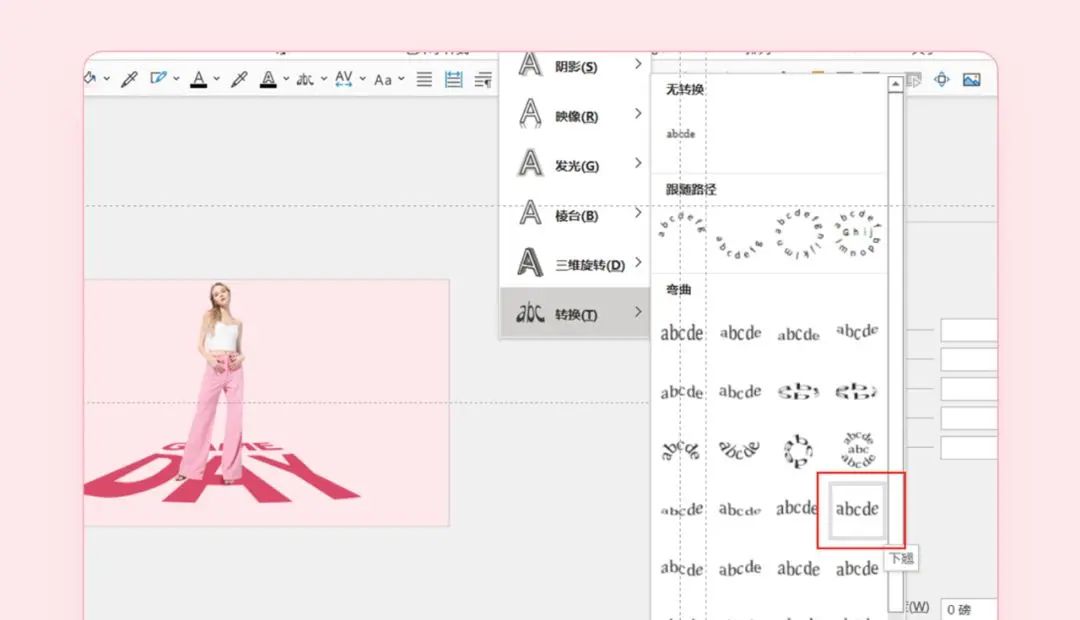Screen dimensions: 1080x620
Task: Expand the text outline dropdown arrow
Action: point(286,79)
